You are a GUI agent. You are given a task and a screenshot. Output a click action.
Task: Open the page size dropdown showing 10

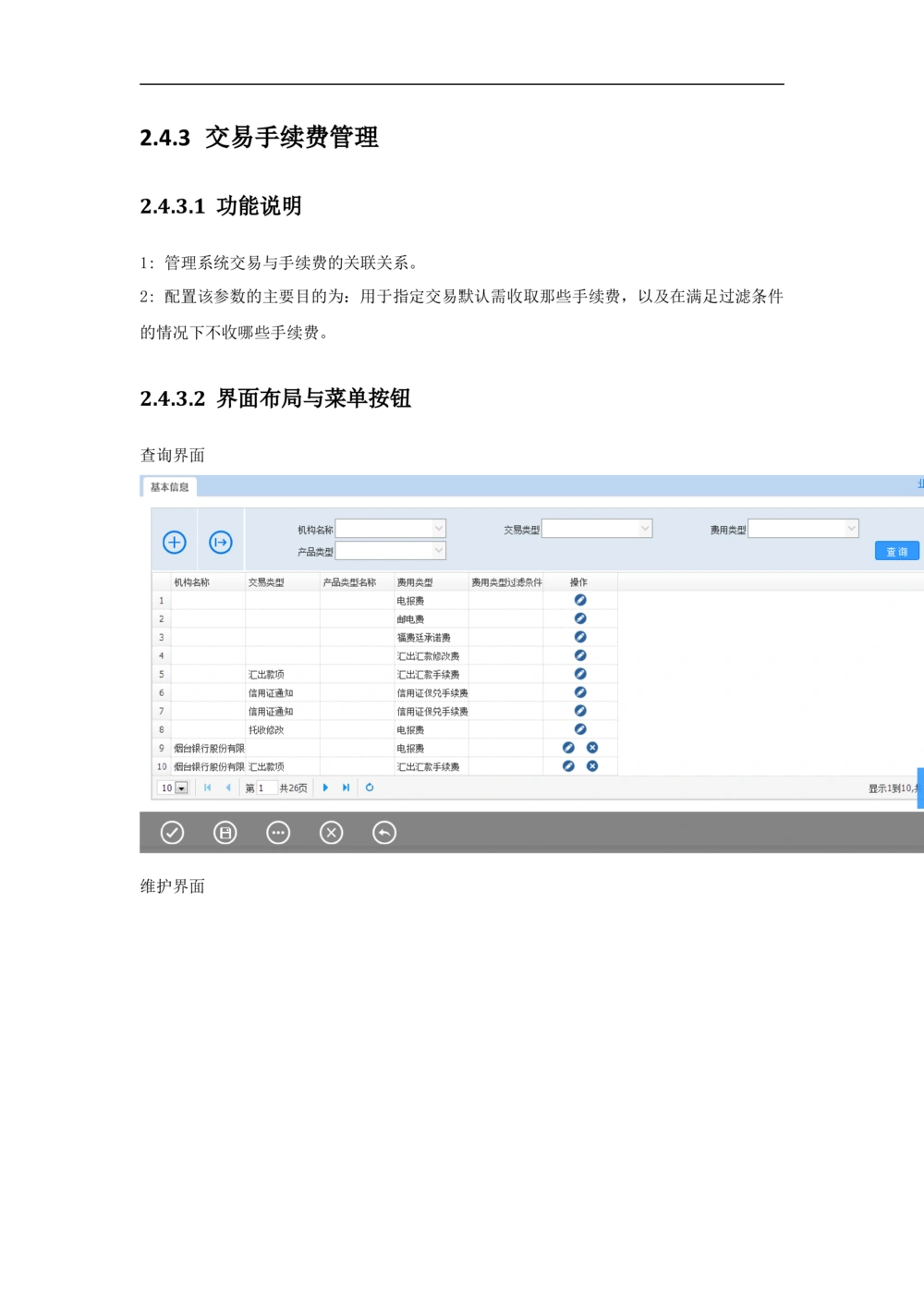click(181, 788)
